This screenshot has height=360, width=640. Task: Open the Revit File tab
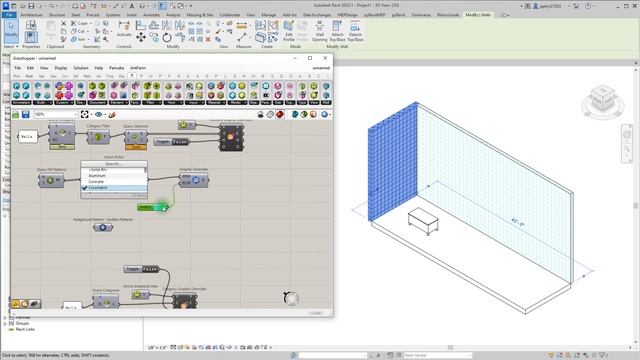tap(9, 15)
